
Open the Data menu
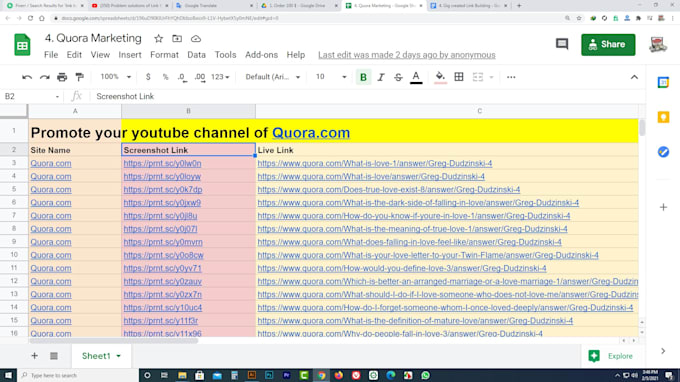coord(196,55)
